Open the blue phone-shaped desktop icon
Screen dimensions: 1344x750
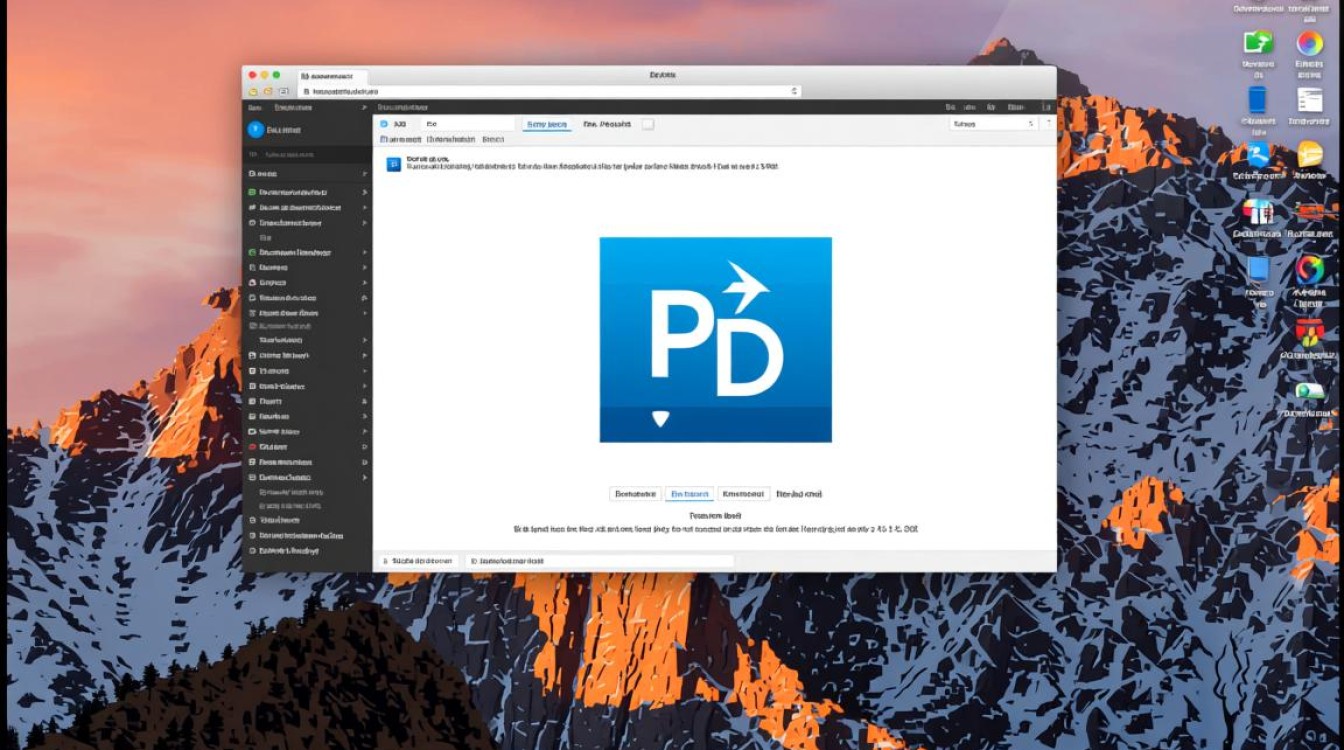pyautogui.click(x=1257, y=100)
